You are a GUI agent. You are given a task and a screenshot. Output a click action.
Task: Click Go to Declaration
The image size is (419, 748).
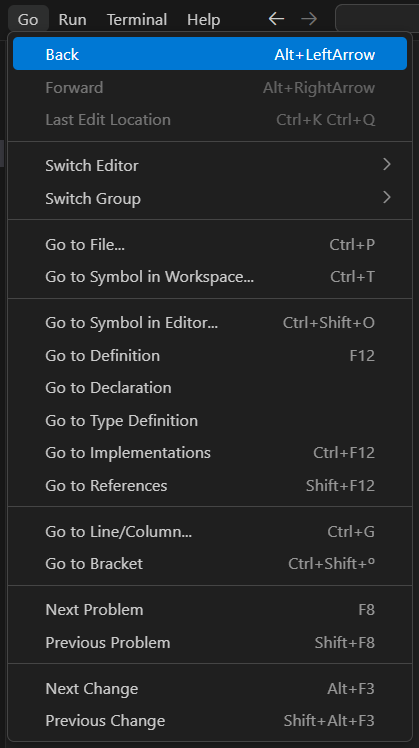point(210,388)
